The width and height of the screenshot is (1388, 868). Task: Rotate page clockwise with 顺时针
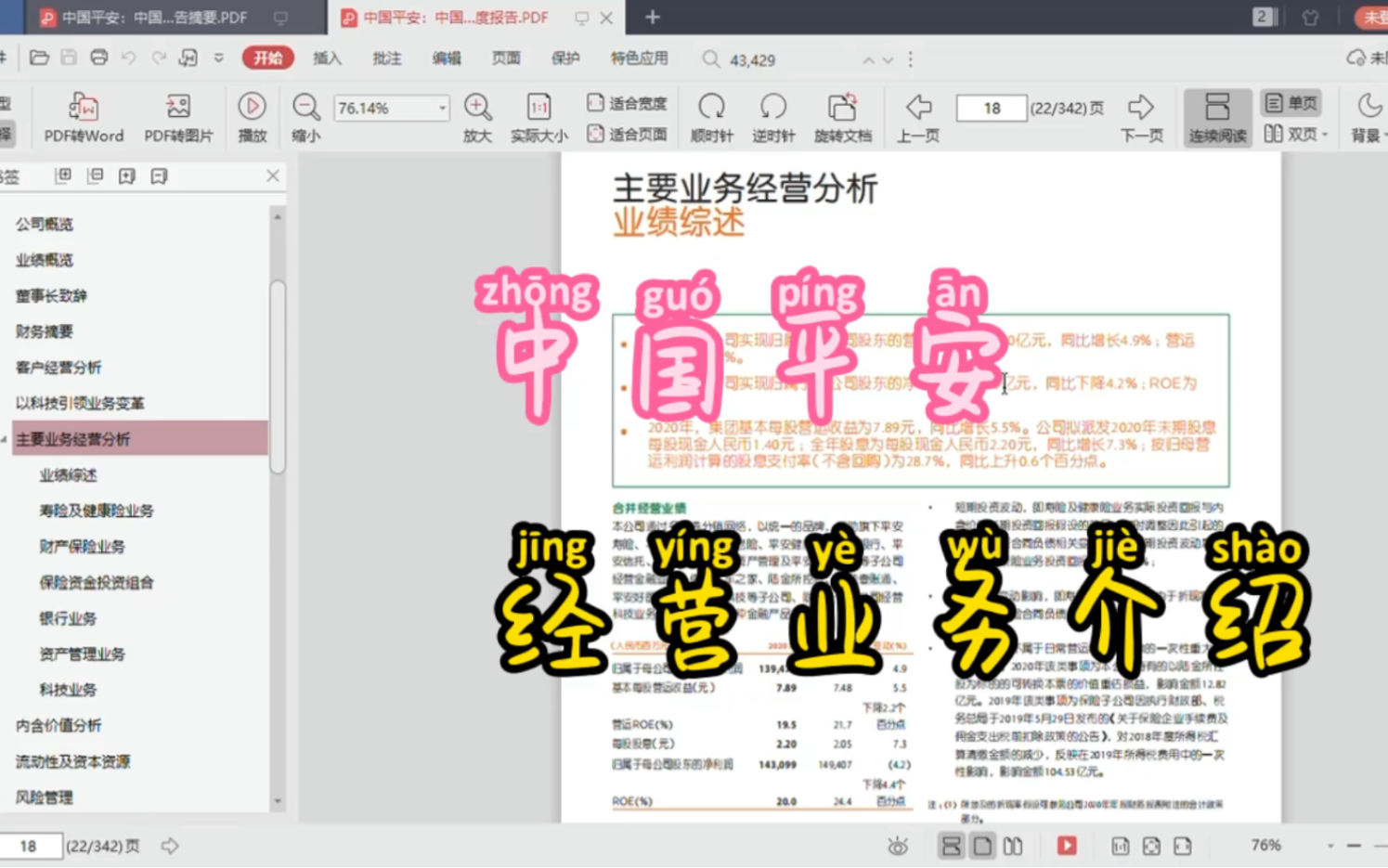(711, 118)
